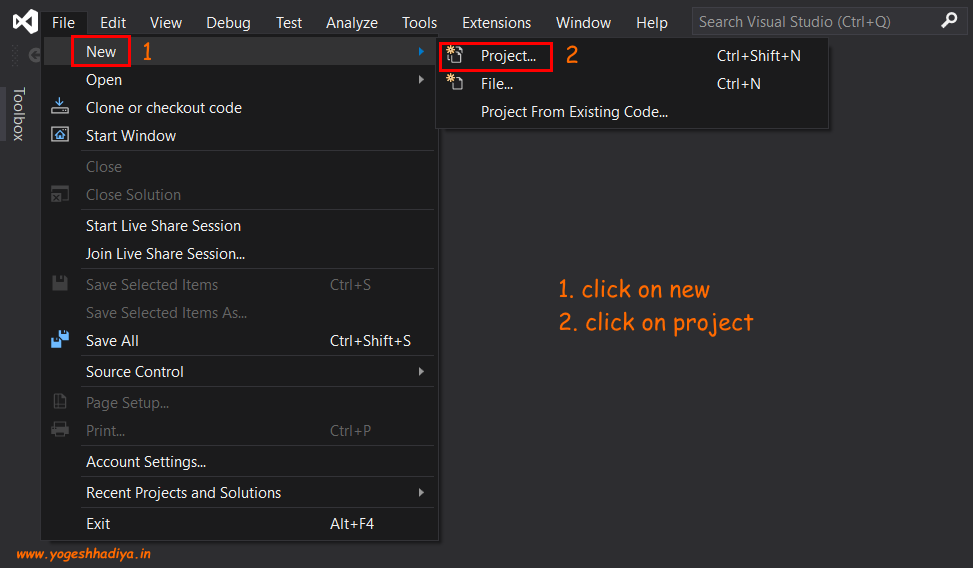Focus the Search Visual Studio box
This screenshot has height=568, width=973.
[810, 21]
